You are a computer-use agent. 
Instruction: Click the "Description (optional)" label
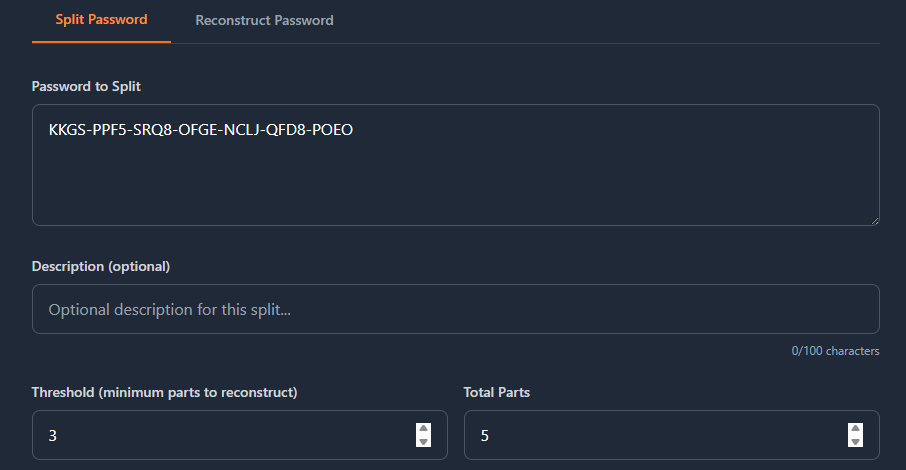point(101,266)
